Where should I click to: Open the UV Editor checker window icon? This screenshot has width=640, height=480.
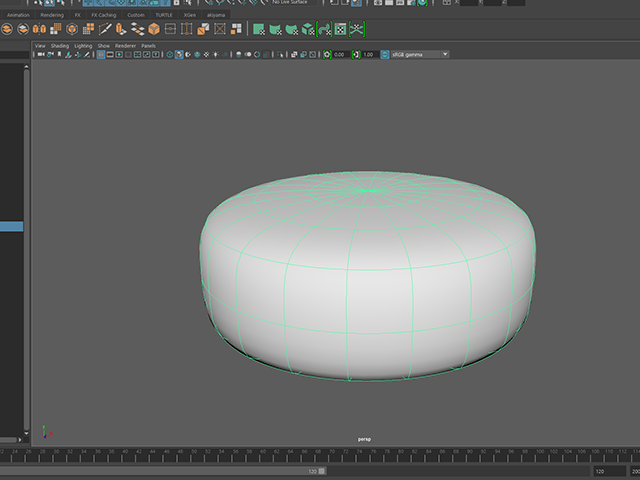(x=340, y=29)
